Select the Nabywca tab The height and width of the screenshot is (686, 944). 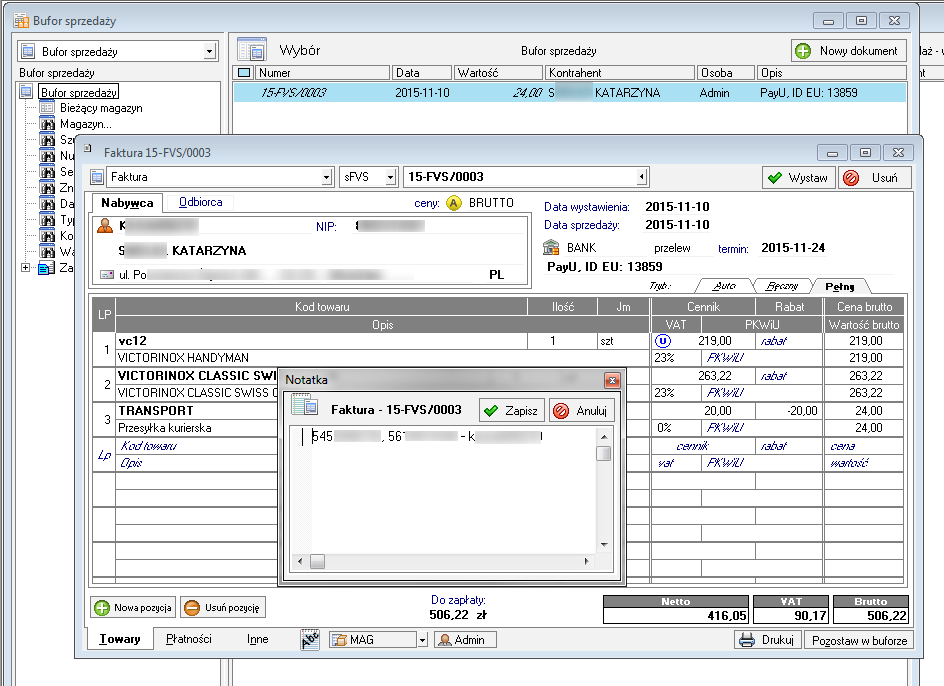[x=127, y=203]
